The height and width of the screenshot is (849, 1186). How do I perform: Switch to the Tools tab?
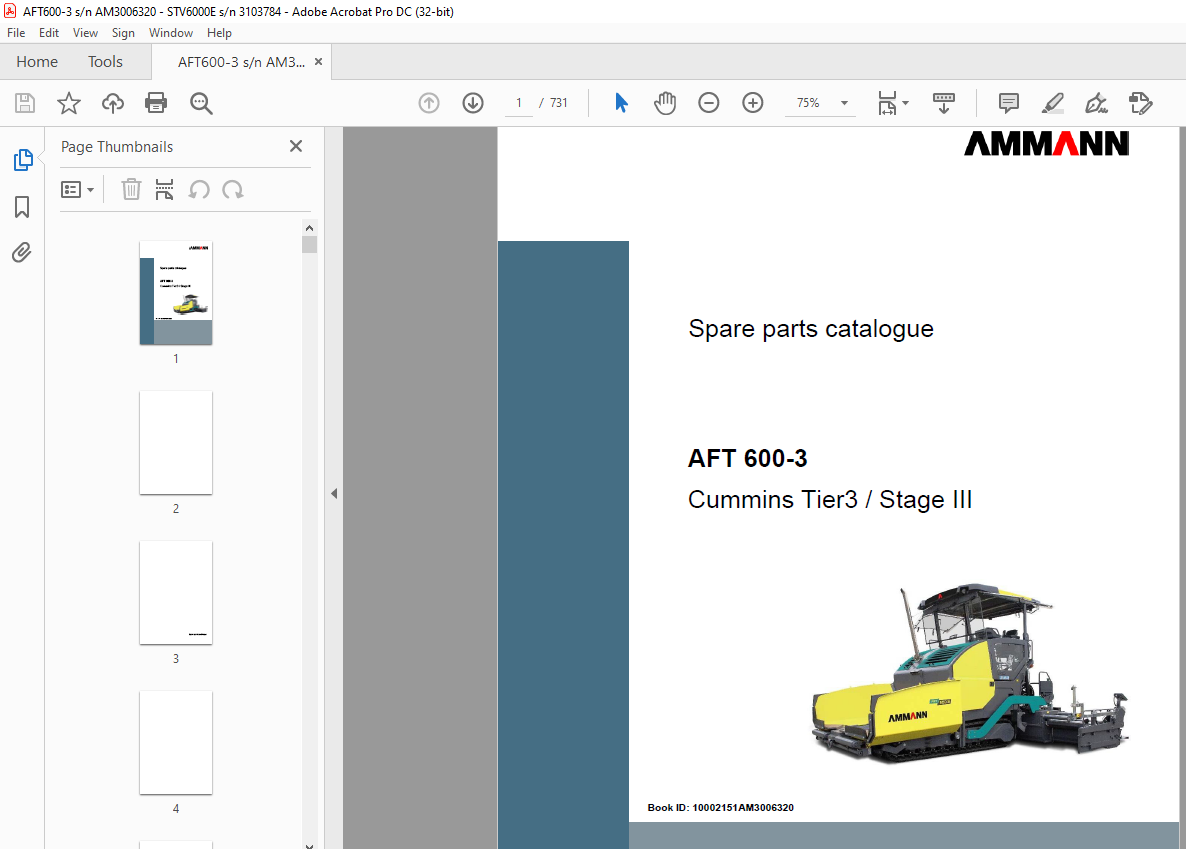[x=105, y=62]
